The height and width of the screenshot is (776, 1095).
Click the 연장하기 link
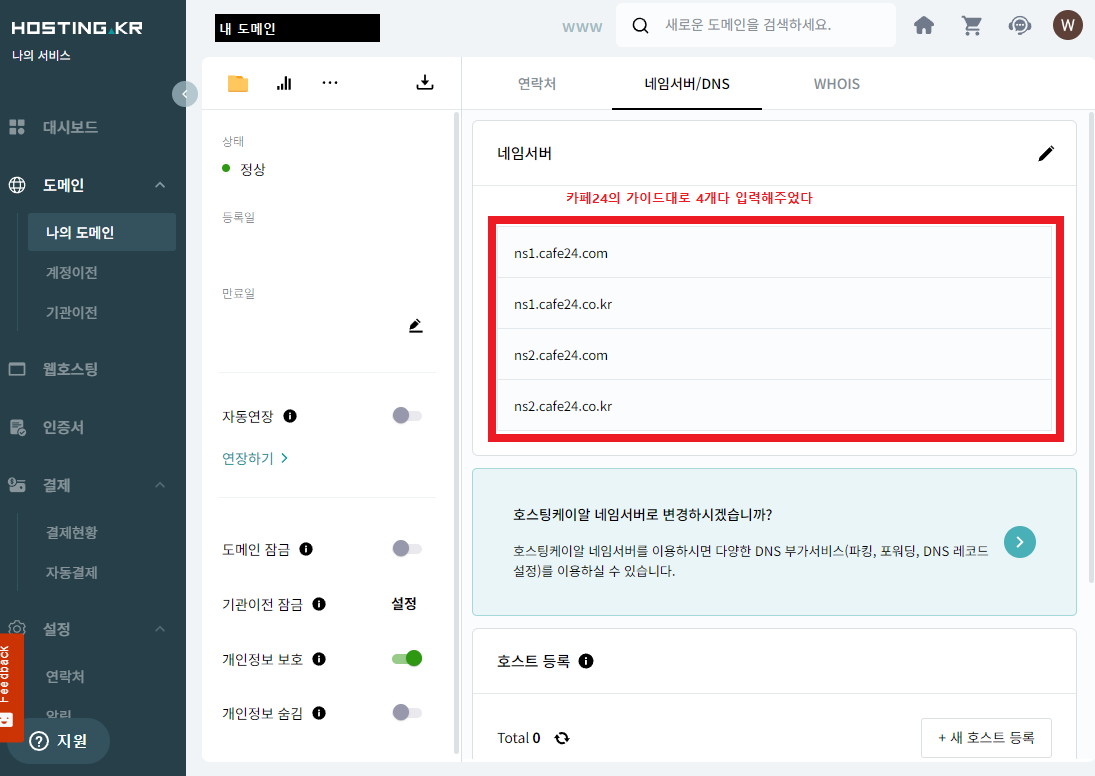(255, 458)
